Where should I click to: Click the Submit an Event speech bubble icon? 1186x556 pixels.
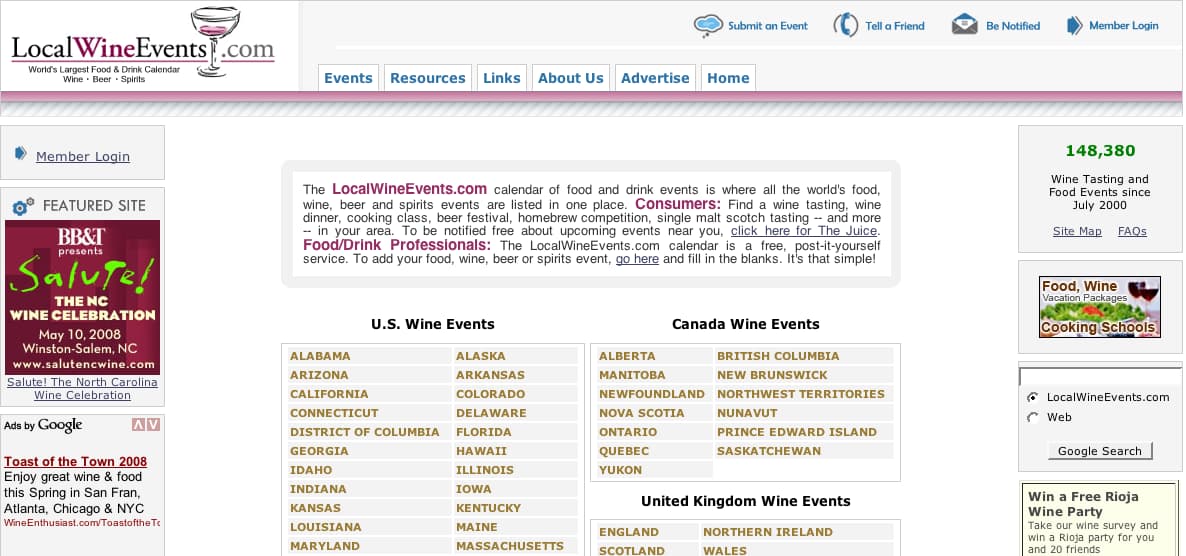click(708, 26)
